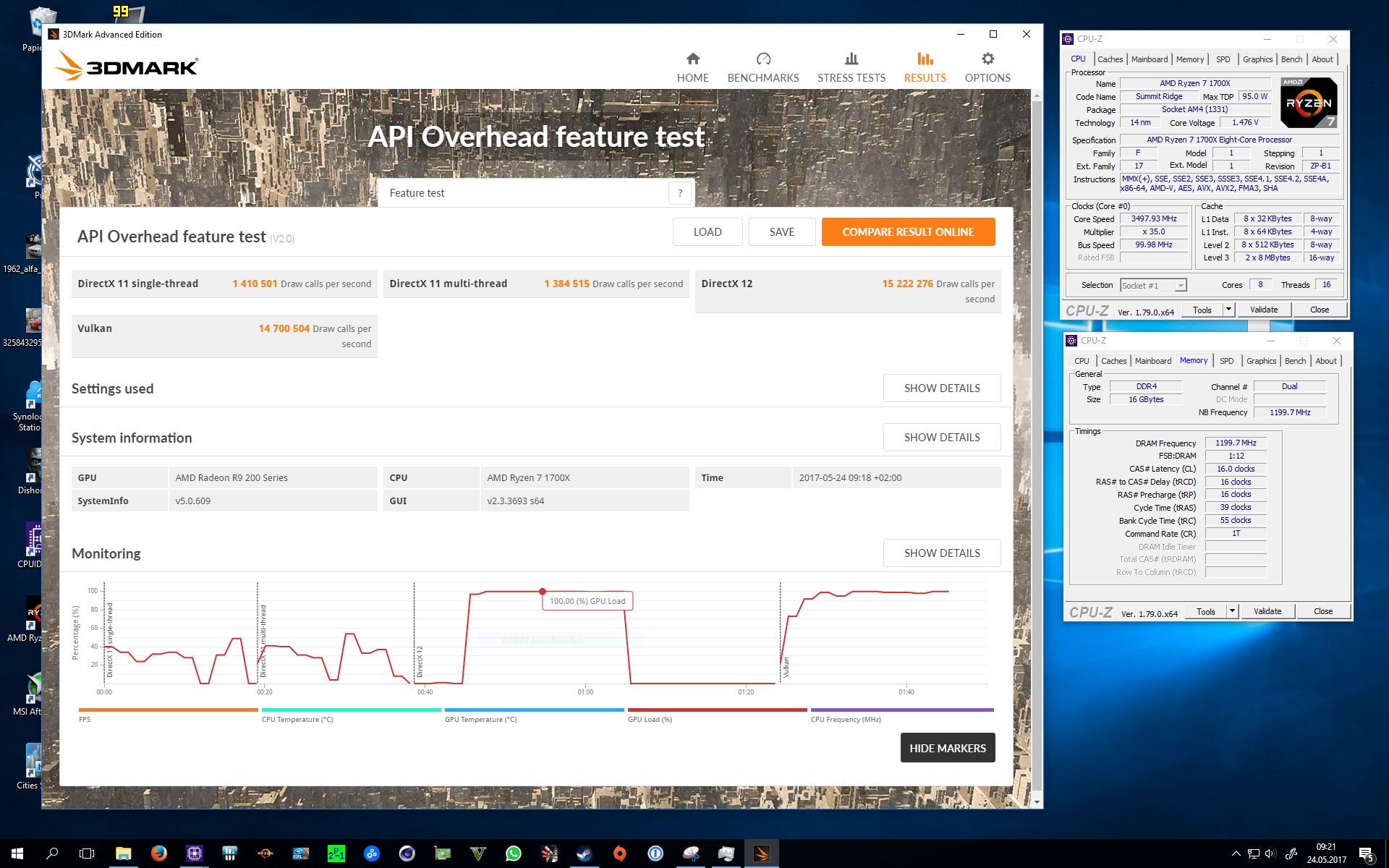Image resolution: width=1389 pixels, height=868 pixels.
Task: Show details for Monitoring section
Action: point(941,553)
